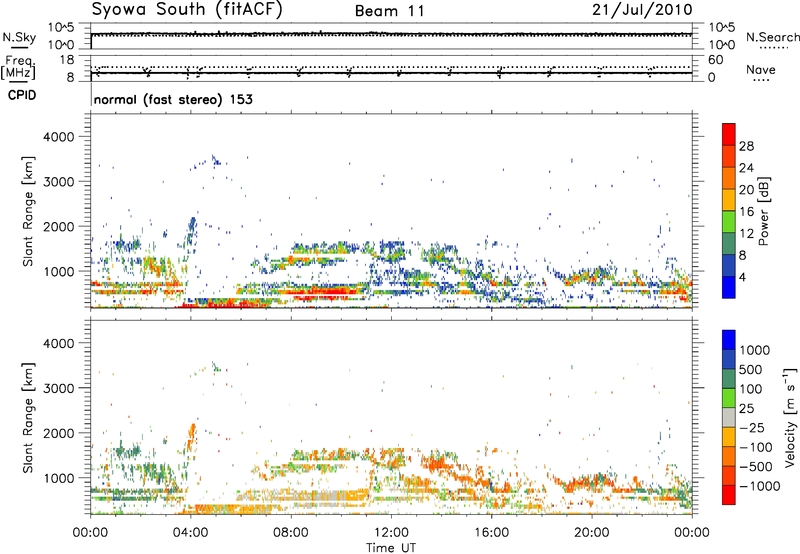Pick the dark green 8–12 dB power segment

(x=728, y=244)
